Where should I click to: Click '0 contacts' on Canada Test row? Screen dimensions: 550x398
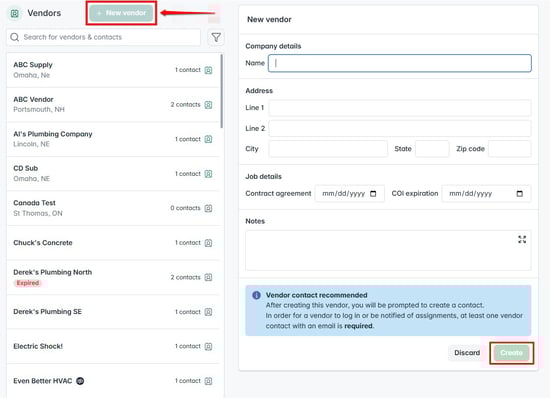point(186,208)
